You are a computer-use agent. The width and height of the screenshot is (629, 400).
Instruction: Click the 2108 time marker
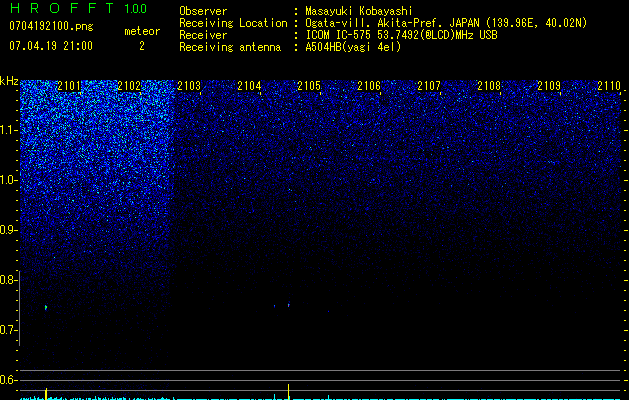tap(489, 86)
